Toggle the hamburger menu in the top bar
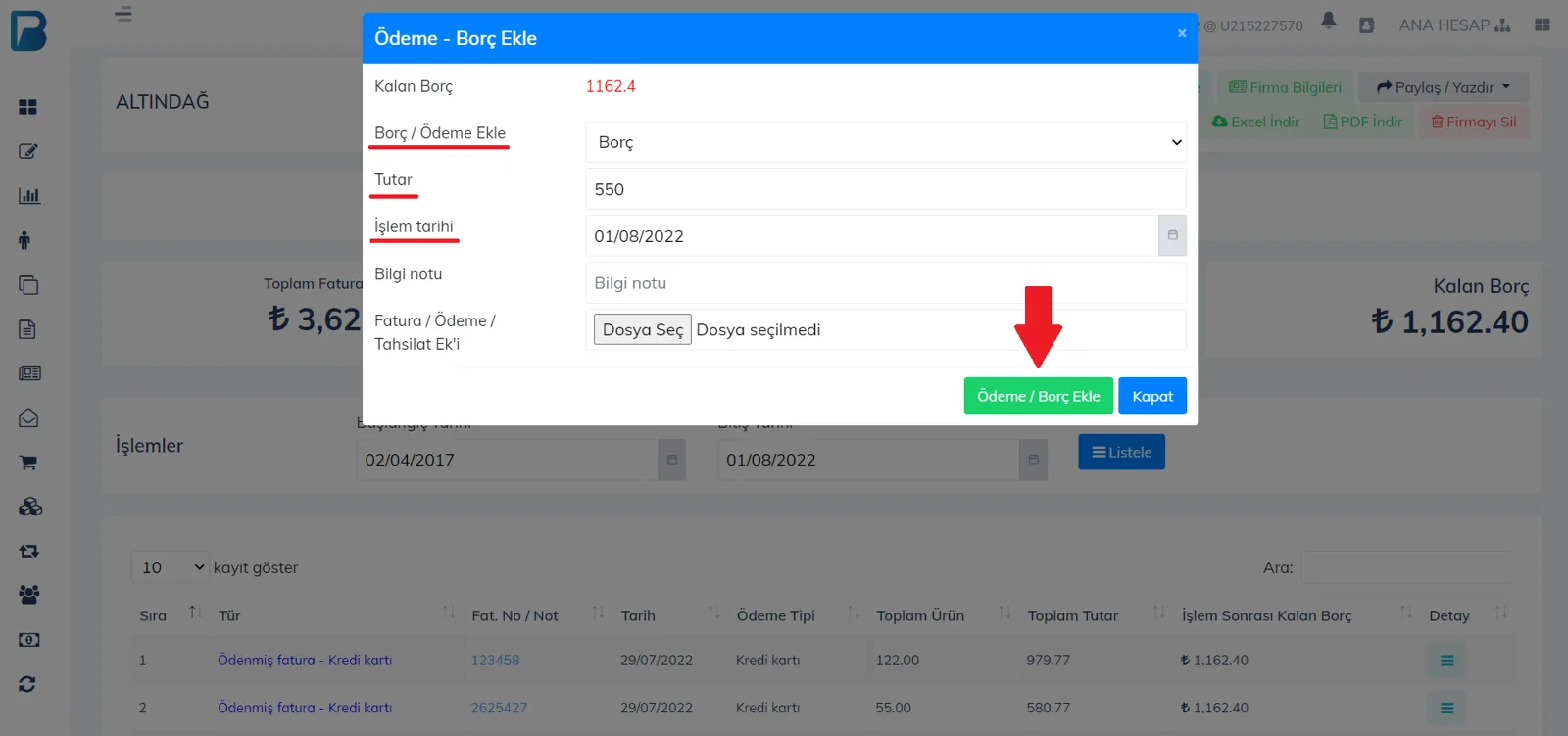 123,14
